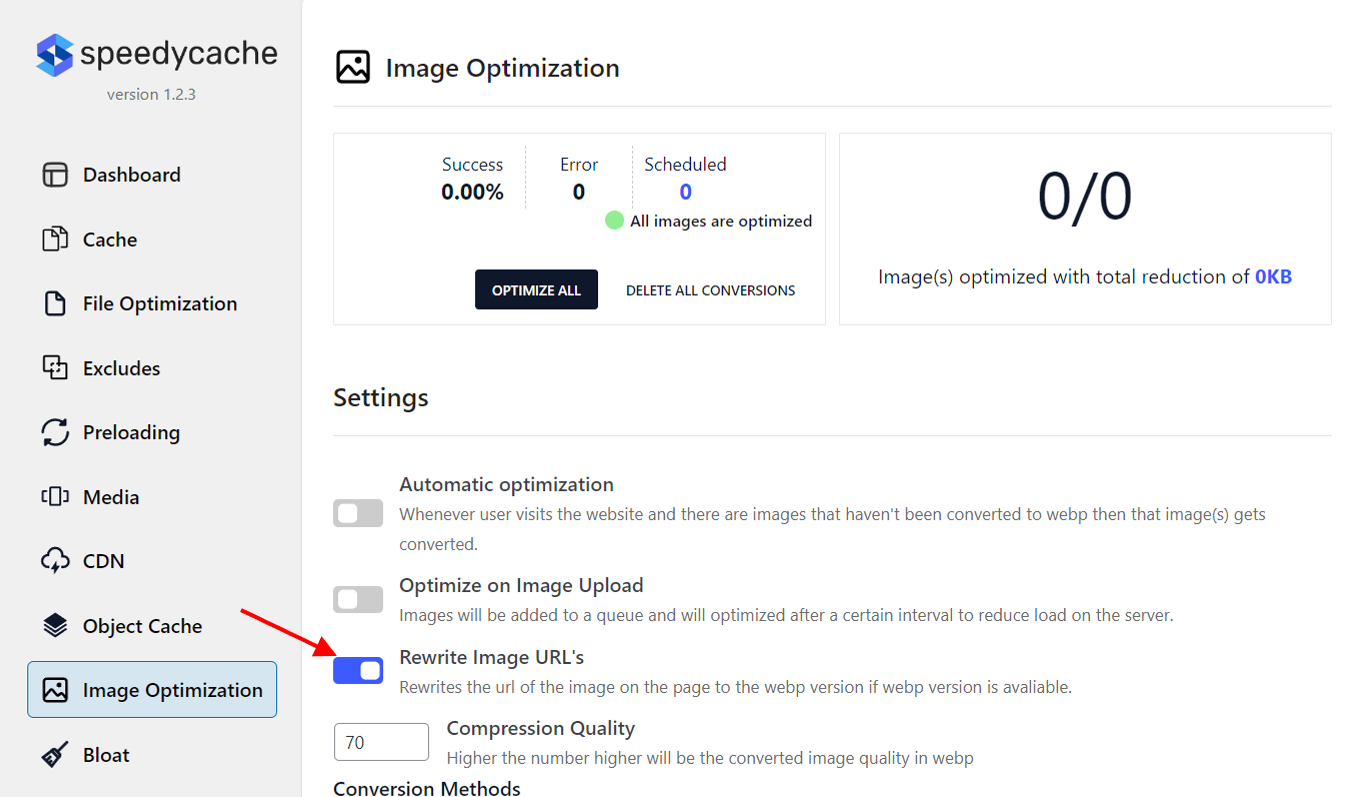Click the 'All images are optimized' status text

tap(721, 221)
